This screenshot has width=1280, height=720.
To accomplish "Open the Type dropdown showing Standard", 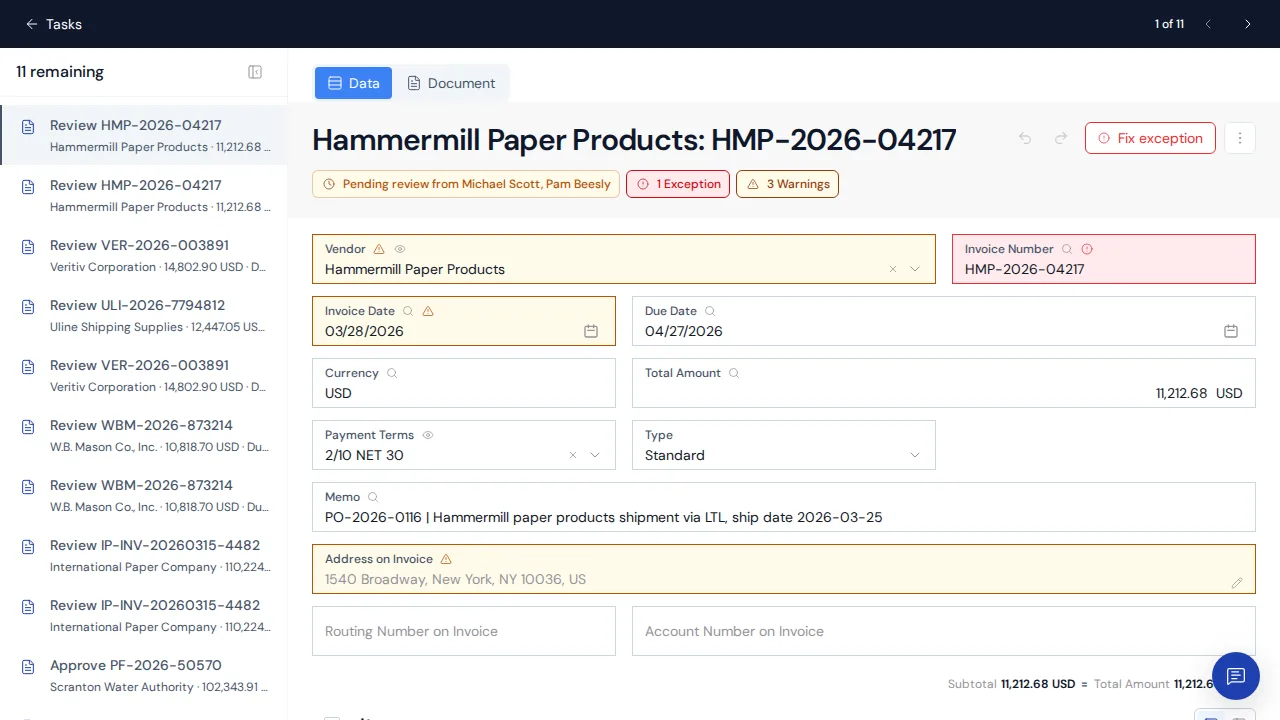I will (x=784, y=445).
